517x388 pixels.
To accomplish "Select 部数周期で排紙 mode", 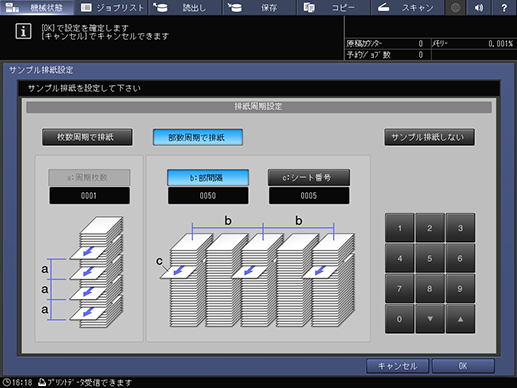I will pyautogui.click(x=198, y=137).
